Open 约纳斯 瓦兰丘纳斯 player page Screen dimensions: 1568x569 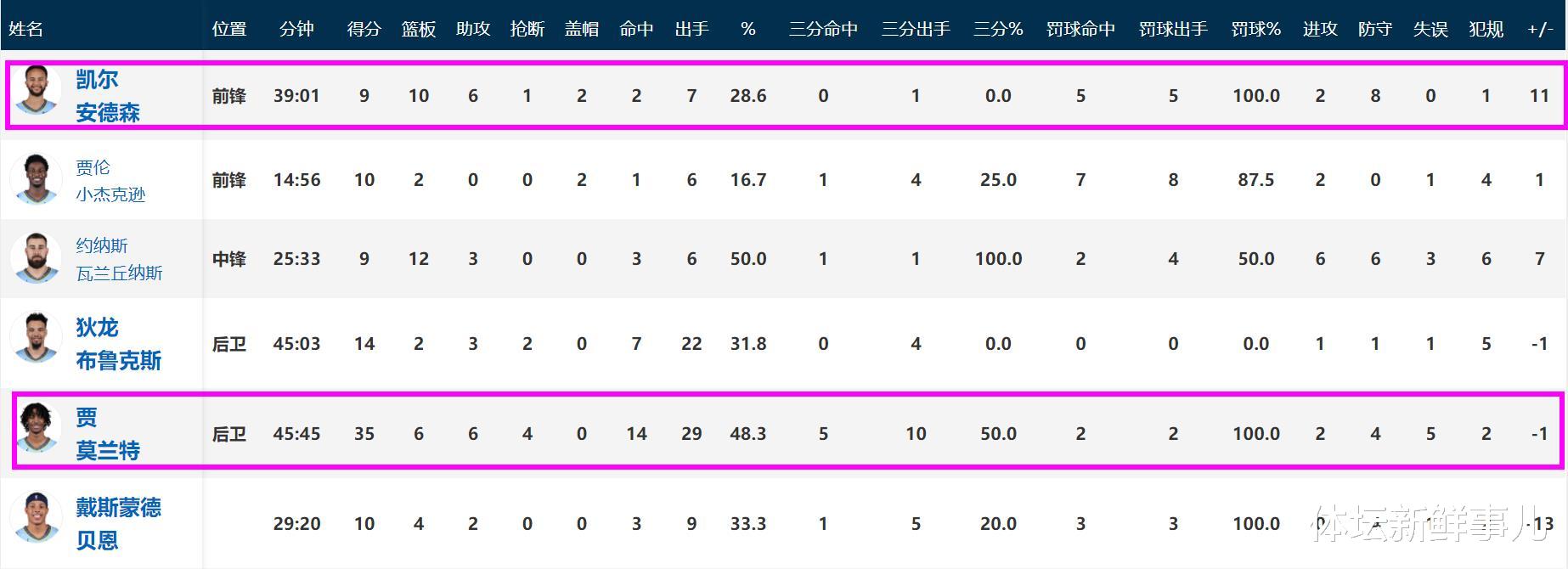pos(118,259)
